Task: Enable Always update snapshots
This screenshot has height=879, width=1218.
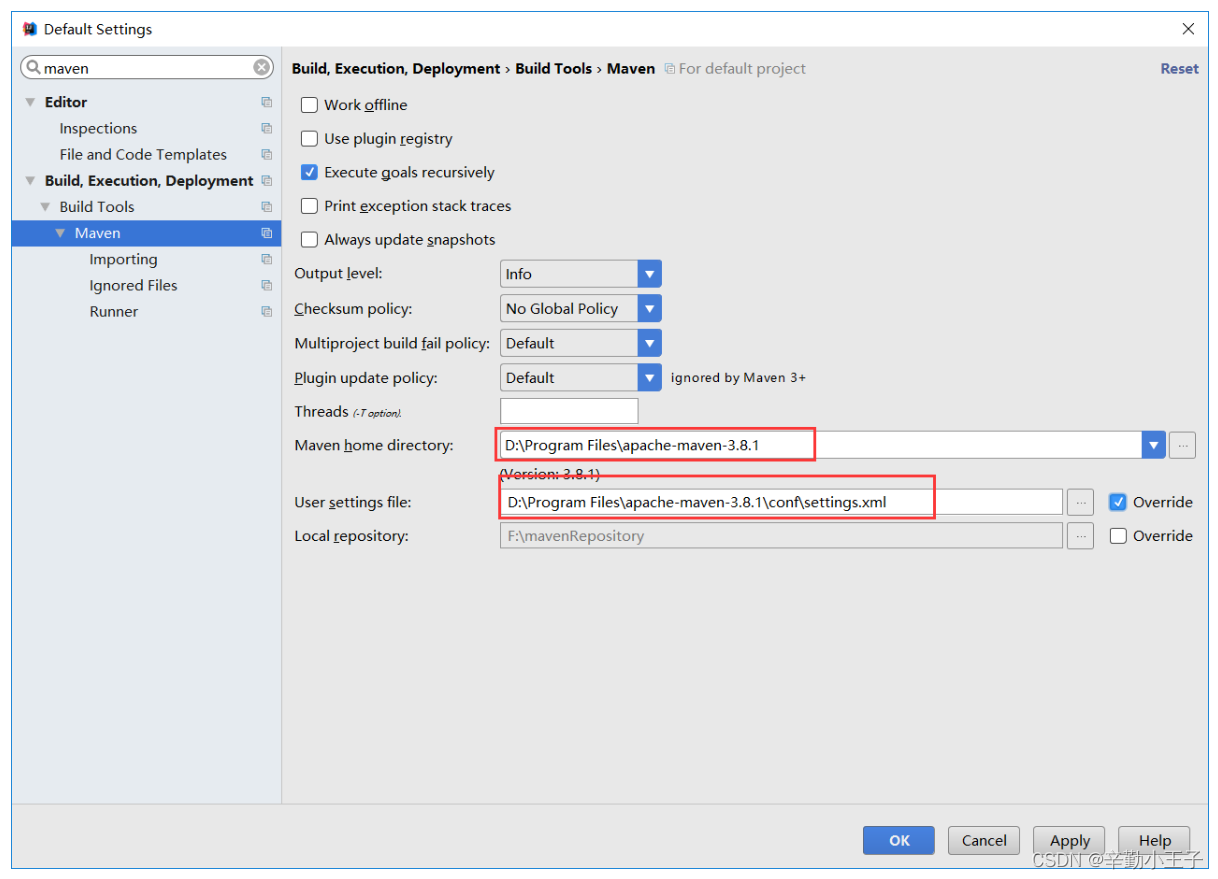Action: tap(310, 240)
